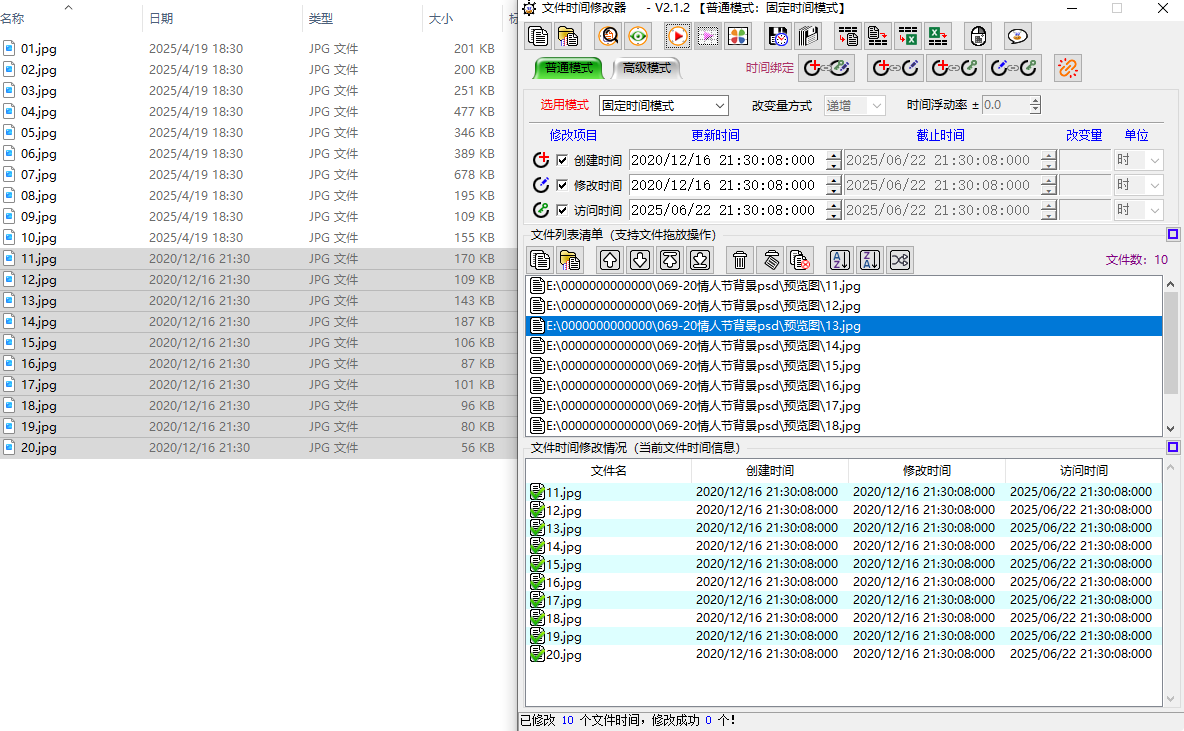The height and width of the screenshot is (731, 1184).
Task: Click the green eye preview toolbar icon
Action: [638, 36]
